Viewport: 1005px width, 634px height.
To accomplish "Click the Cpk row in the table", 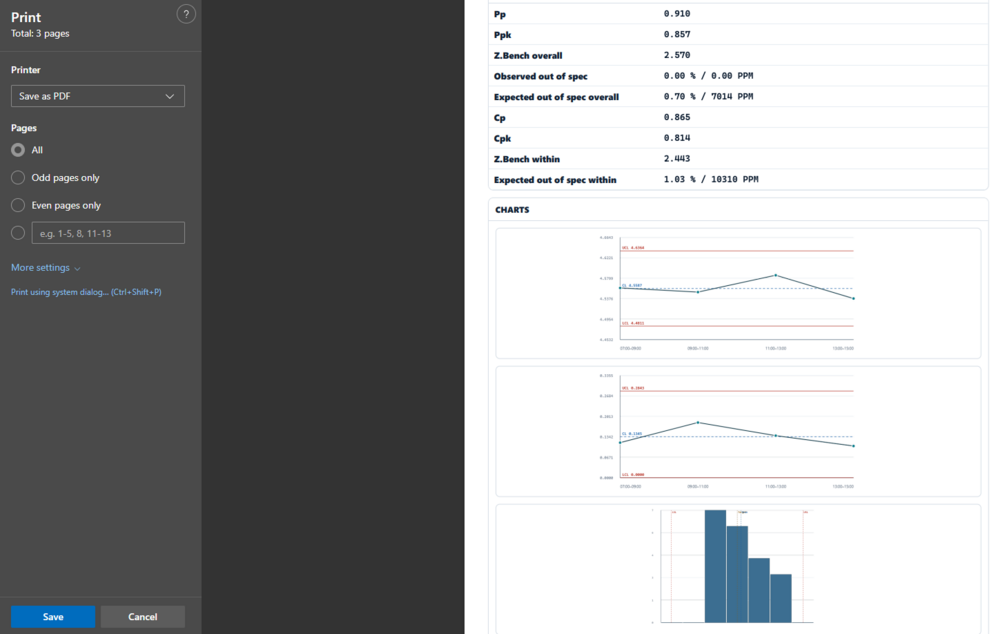I will tap(738, 138).
